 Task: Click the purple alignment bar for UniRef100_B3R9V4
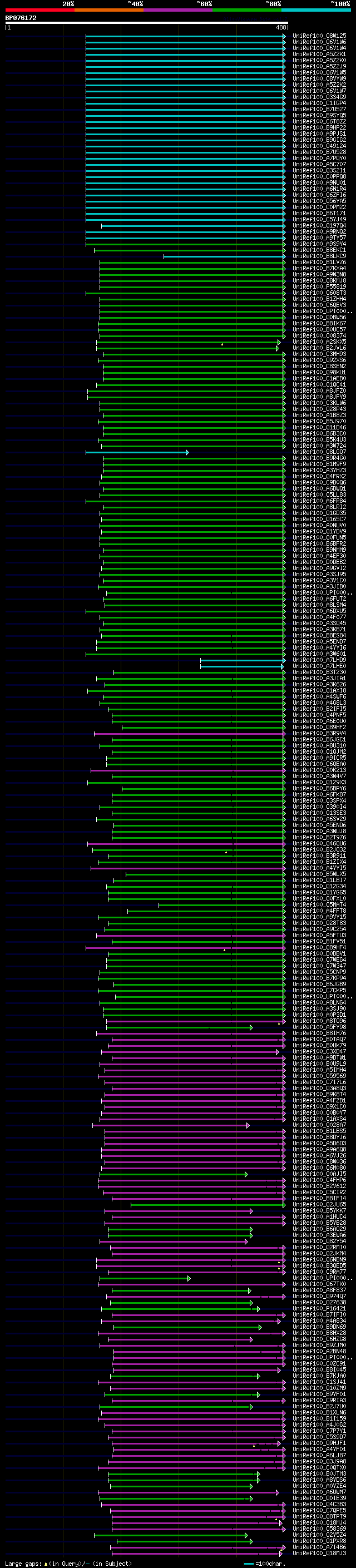pyautogui.click(x=190, y=734)
